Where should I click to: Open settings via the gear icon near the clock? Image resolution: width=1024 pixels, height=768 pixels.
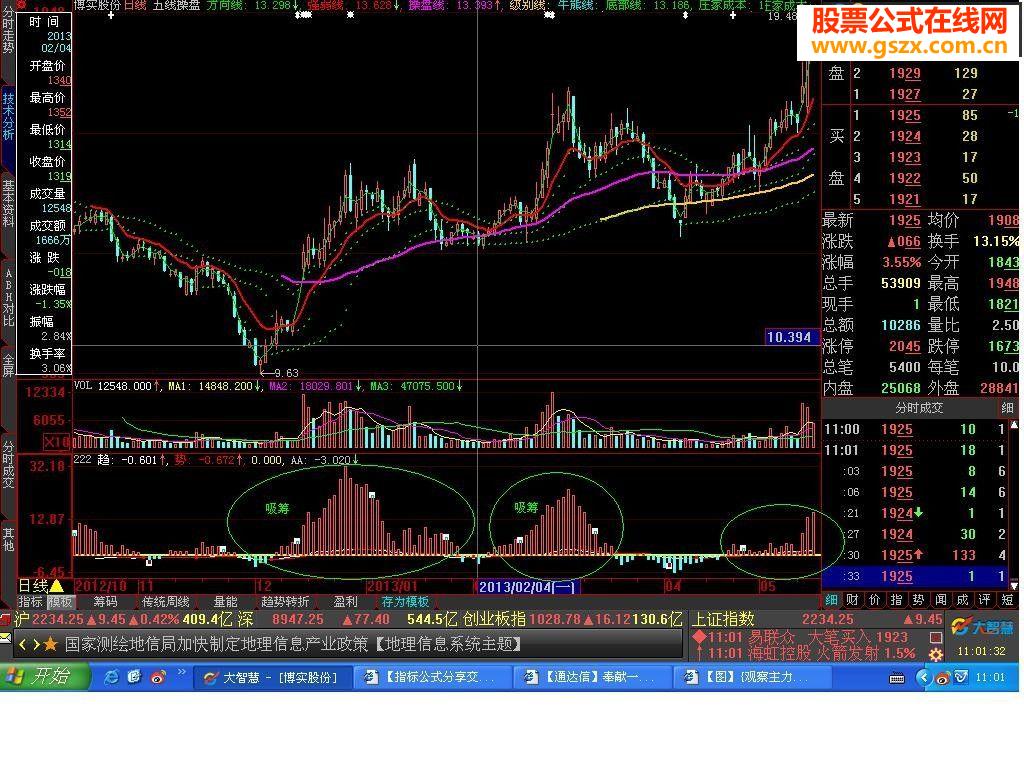[x=935, y=655]
